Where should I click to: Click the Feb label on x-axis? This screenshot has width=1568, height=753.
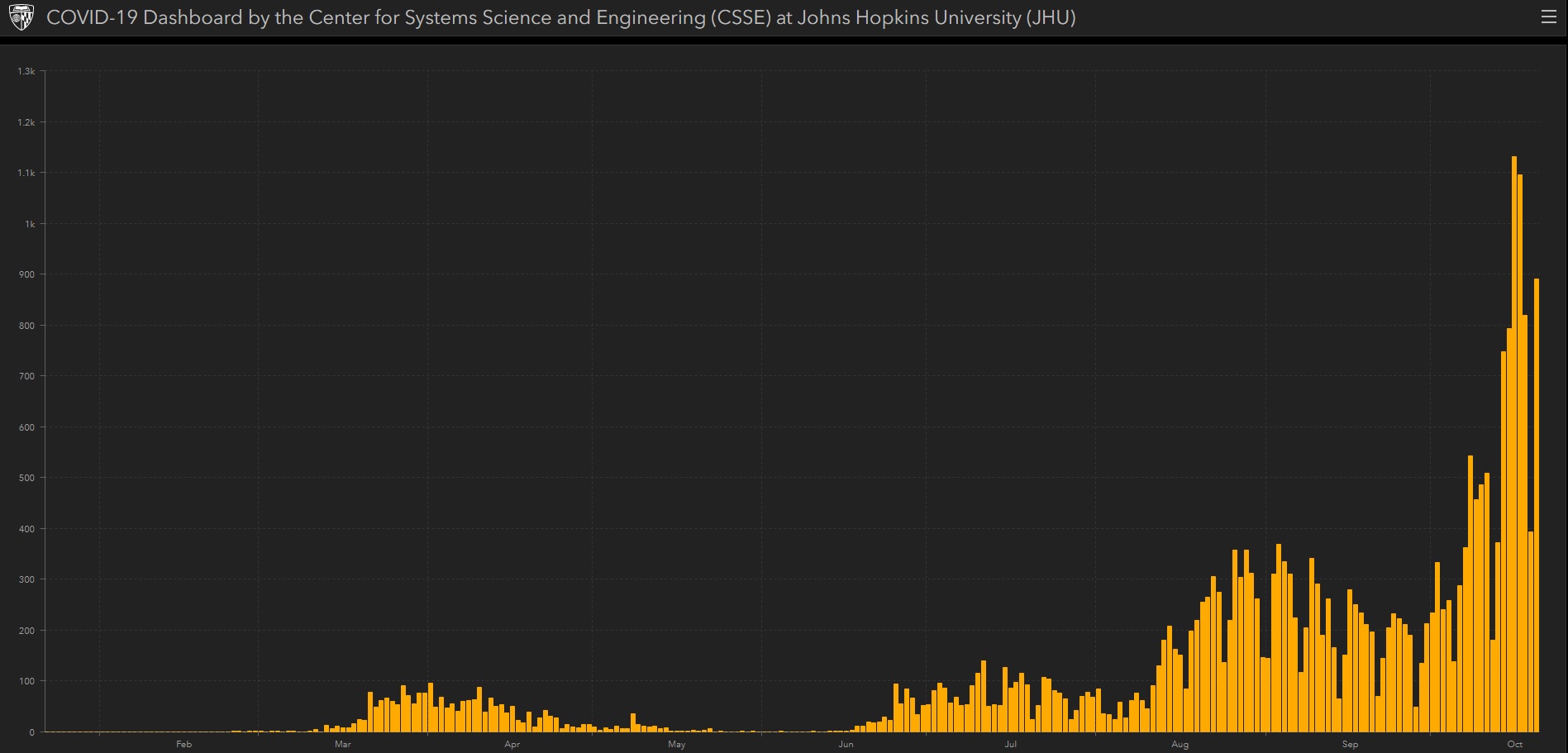183,744
